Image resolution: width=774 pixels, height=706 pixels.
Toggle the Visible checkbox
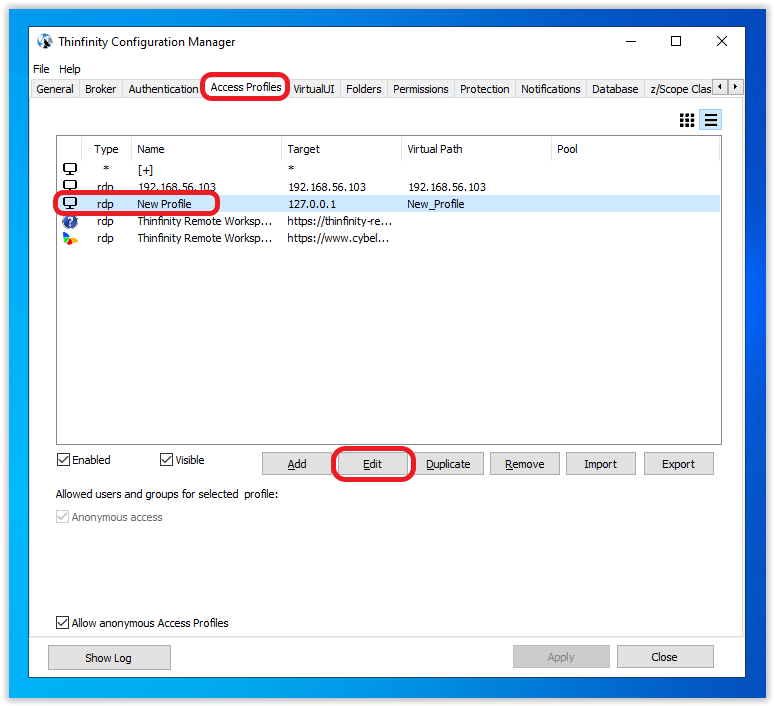point(166,460)
